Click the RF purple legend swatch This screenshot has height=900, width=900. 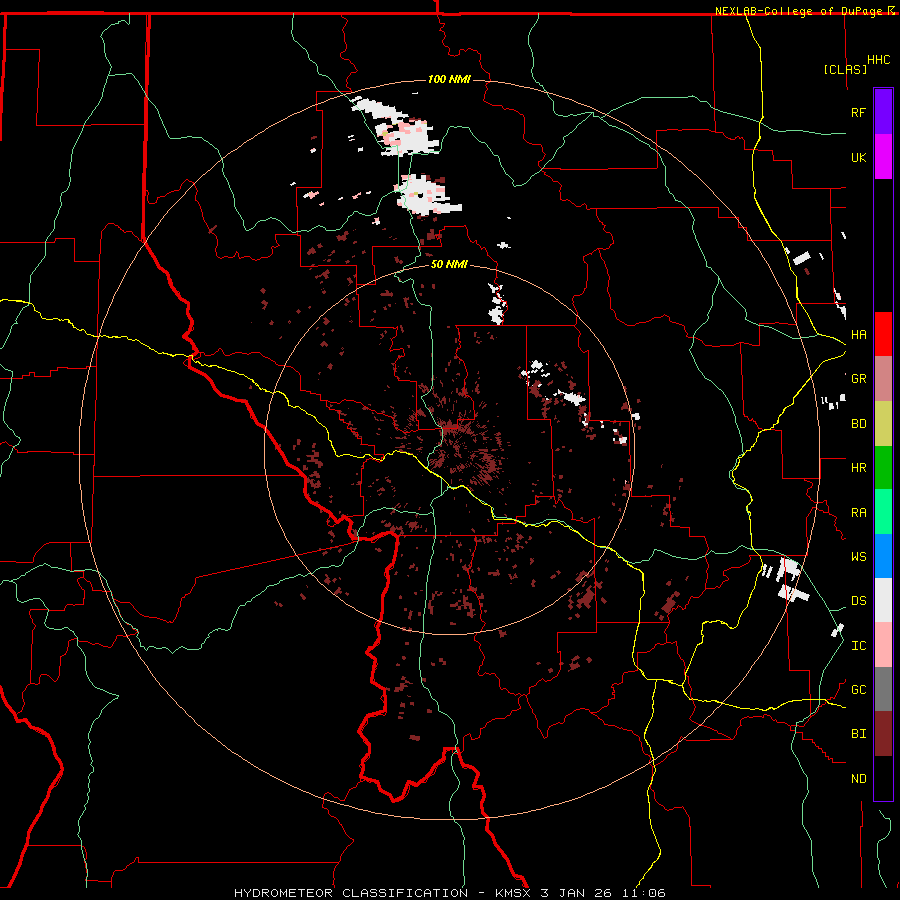[x=883, y=112]
